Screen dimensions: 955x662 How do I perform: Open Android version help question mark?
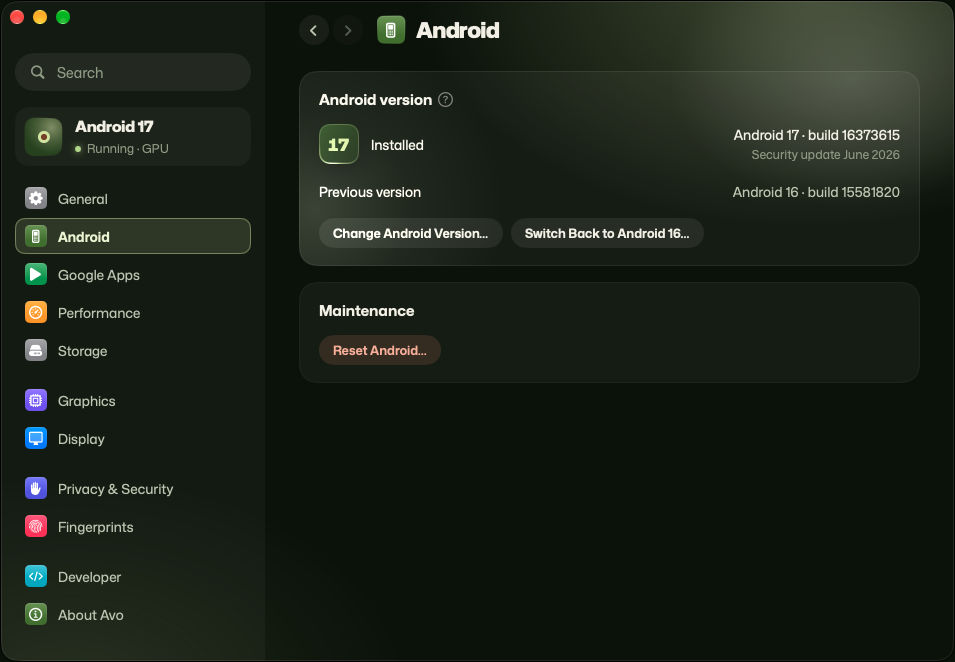[445, 99]
